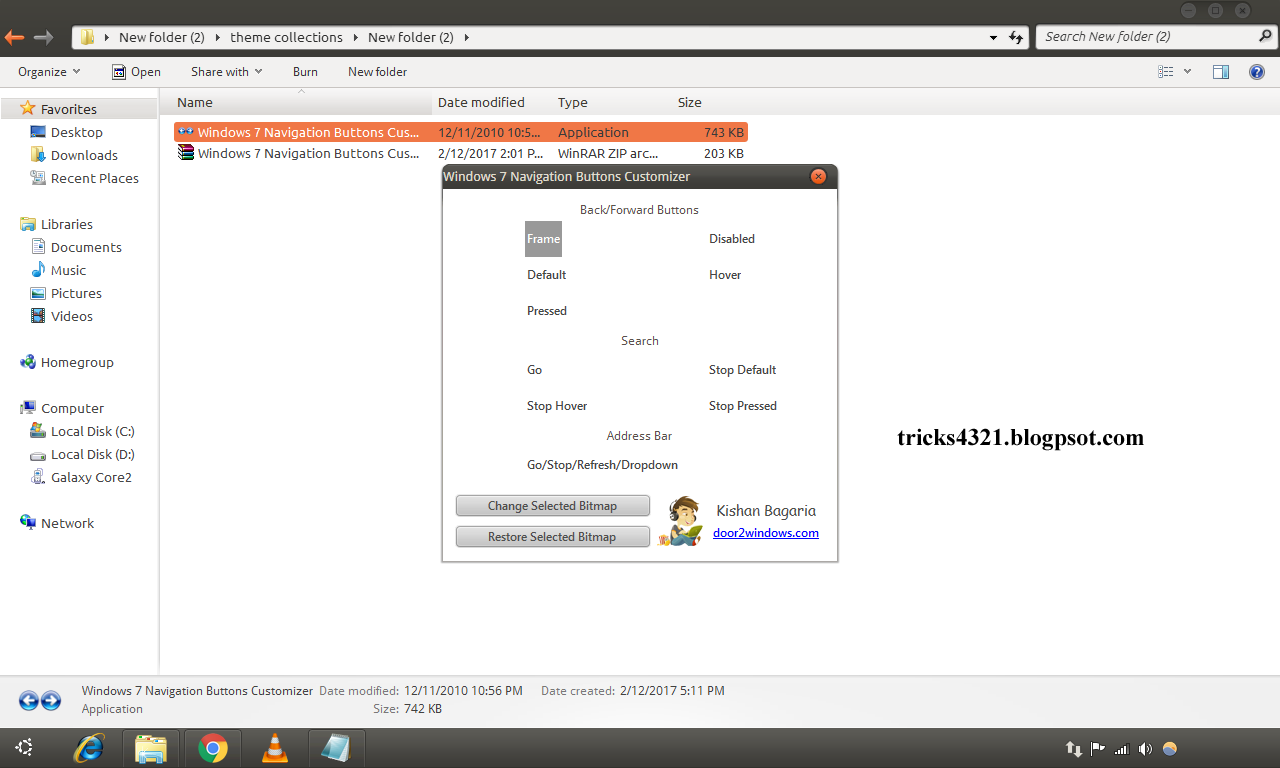Click the theme collections breadcrumb
Viewport: 1280px width, 768px height.
click(x=286, y=37)
